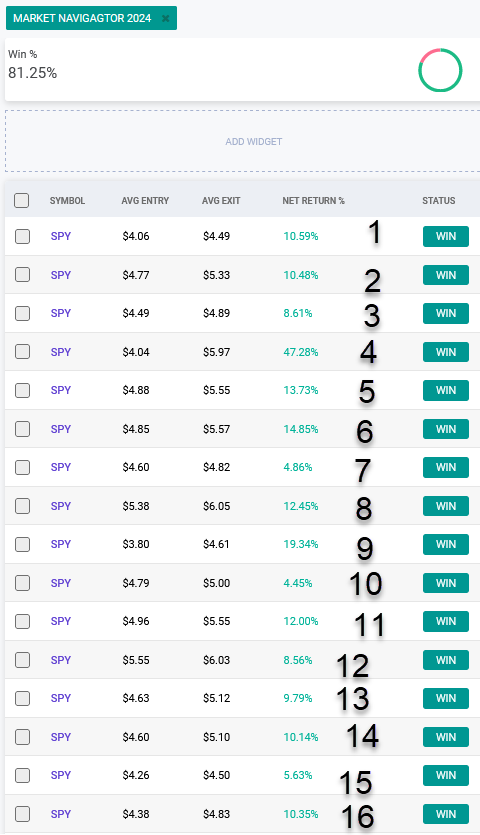Open the SPY link in the 10.59% row
480x835 pixels.
[61, 236]
